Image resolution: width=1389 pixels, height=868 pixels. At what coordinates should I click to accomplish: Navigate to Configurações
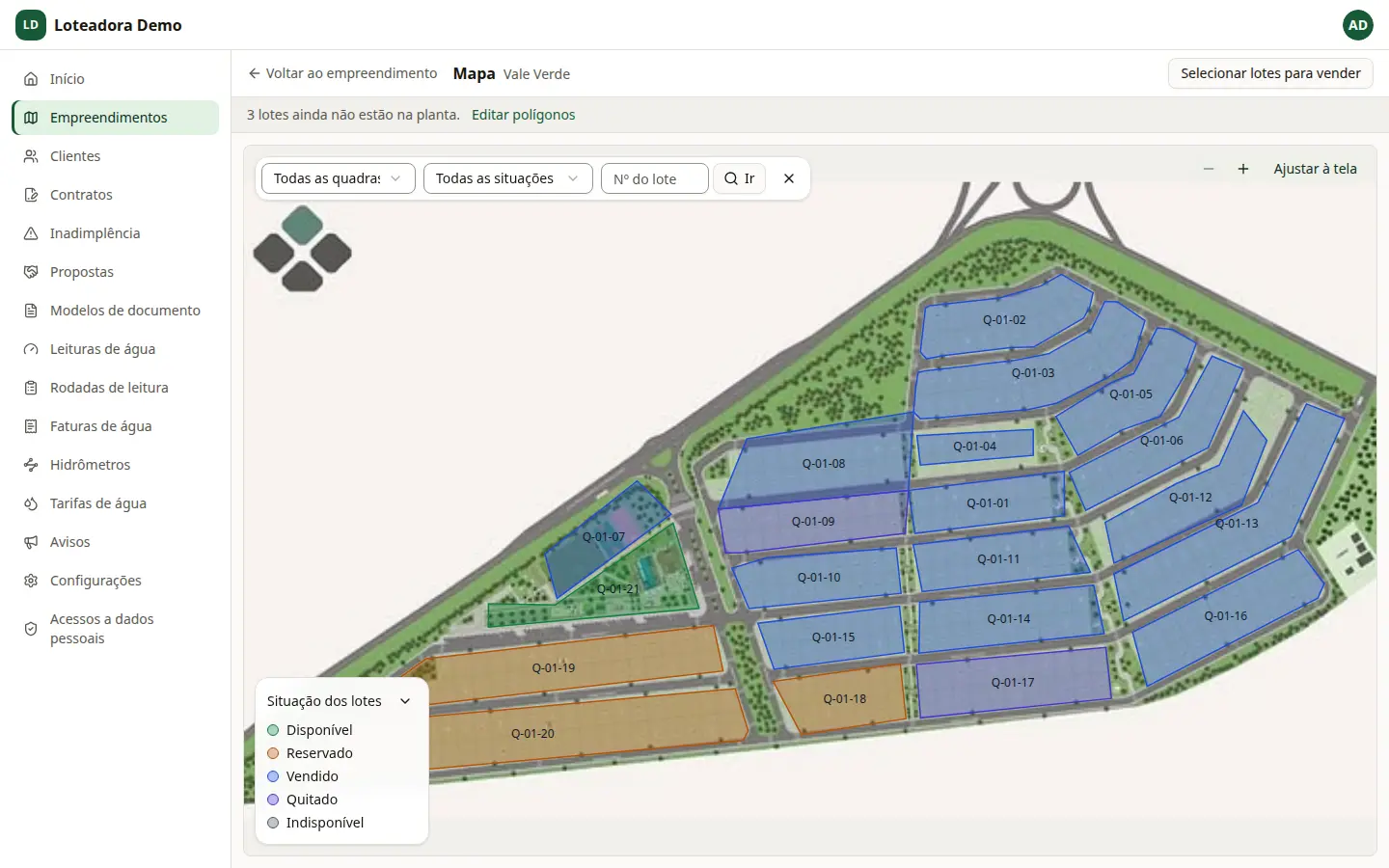pos(116,581)
